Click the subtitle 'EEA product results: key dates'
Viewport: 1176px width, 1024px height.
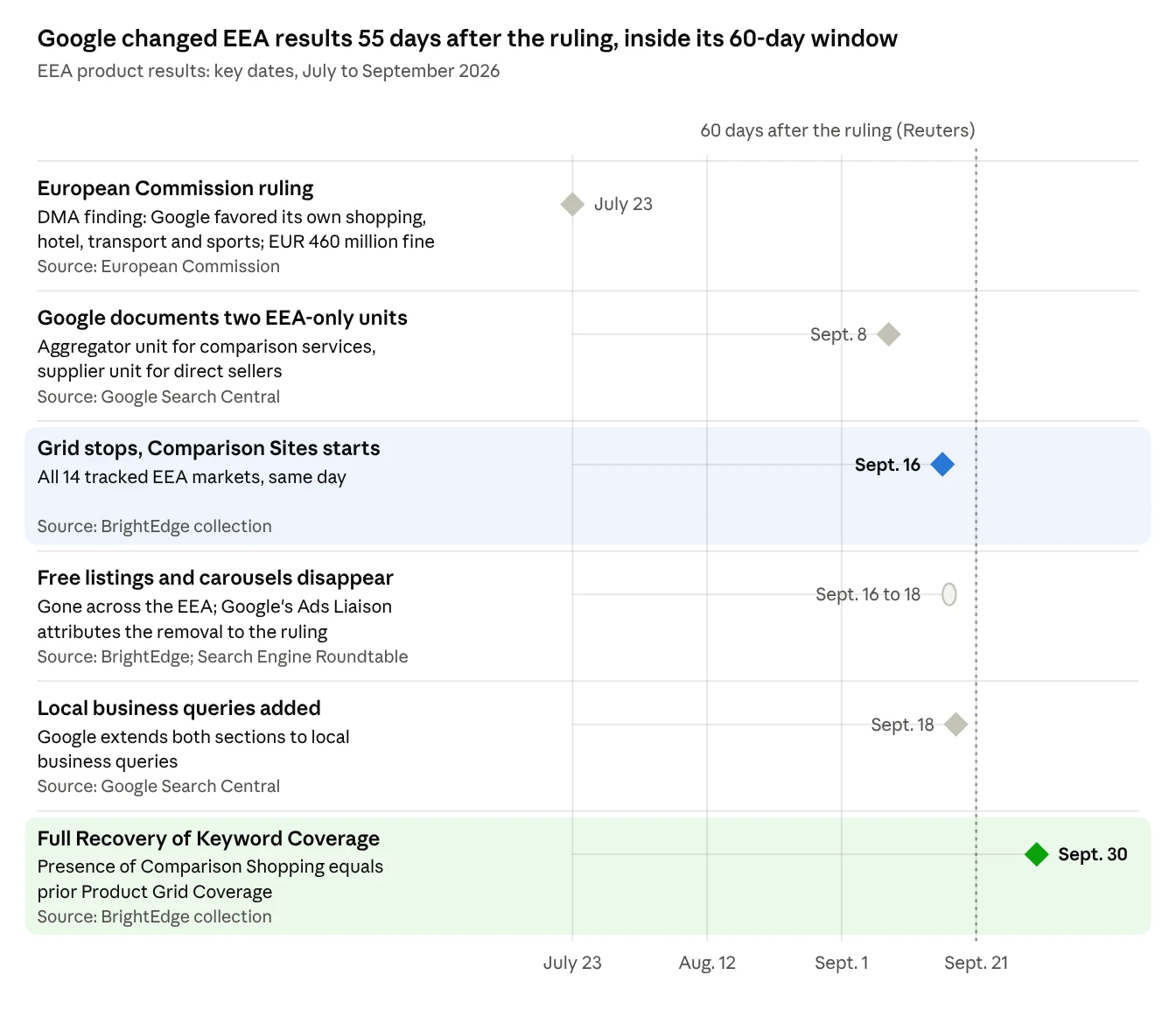[x=269, y=71]
